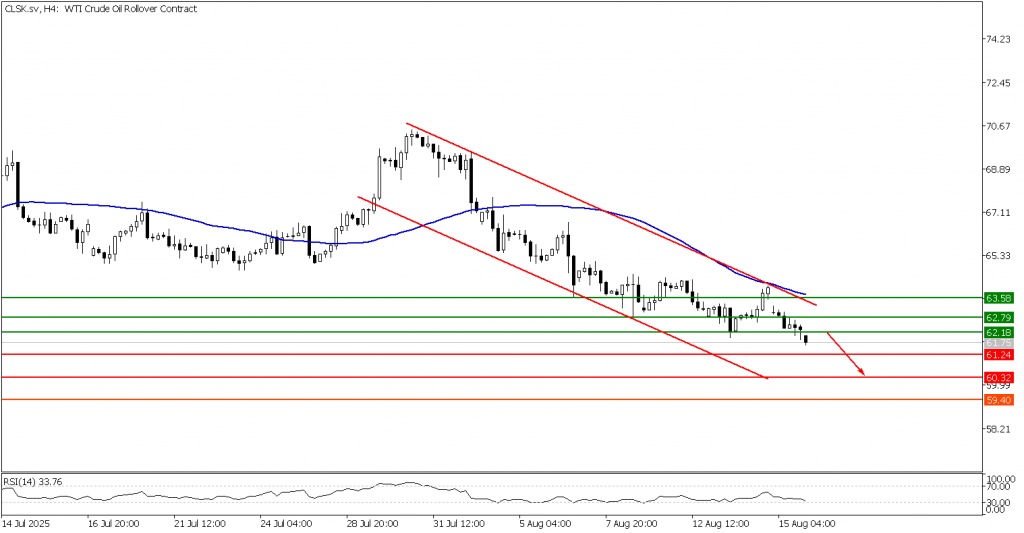Click the 5 Aug 04:00 time label
This screenshot has height=533, width=1024.
546,524
